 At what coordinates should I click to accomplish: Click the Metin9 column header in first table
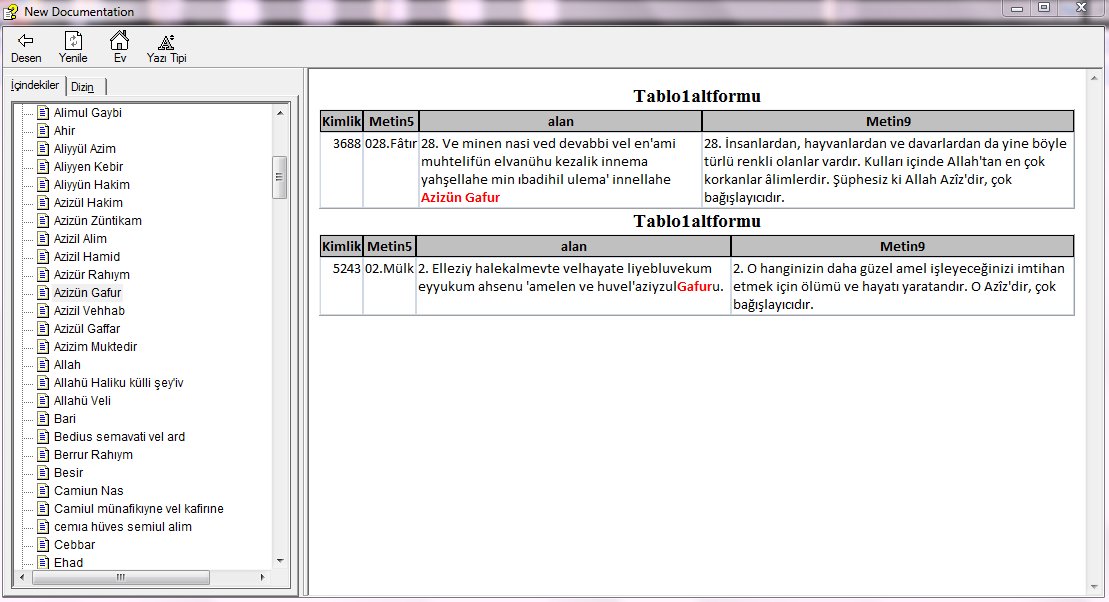(887, 121)
